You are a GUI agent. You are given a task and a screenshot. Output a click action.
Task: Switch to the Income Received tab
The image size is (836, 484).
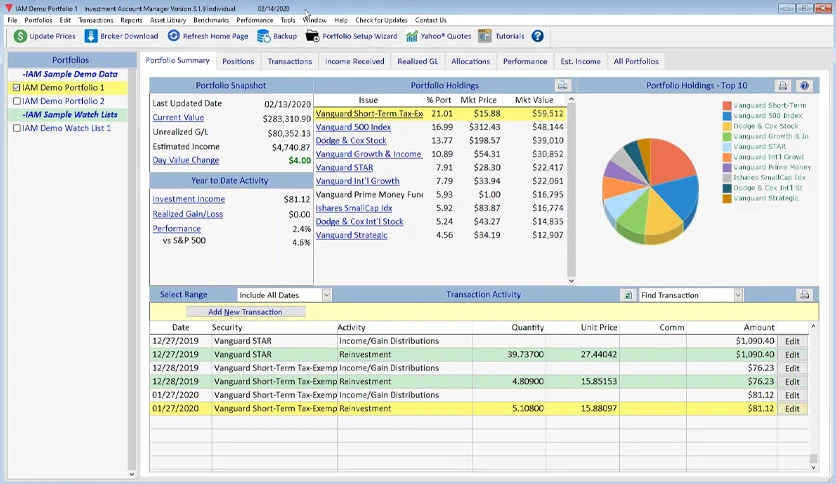click(355, 61)
